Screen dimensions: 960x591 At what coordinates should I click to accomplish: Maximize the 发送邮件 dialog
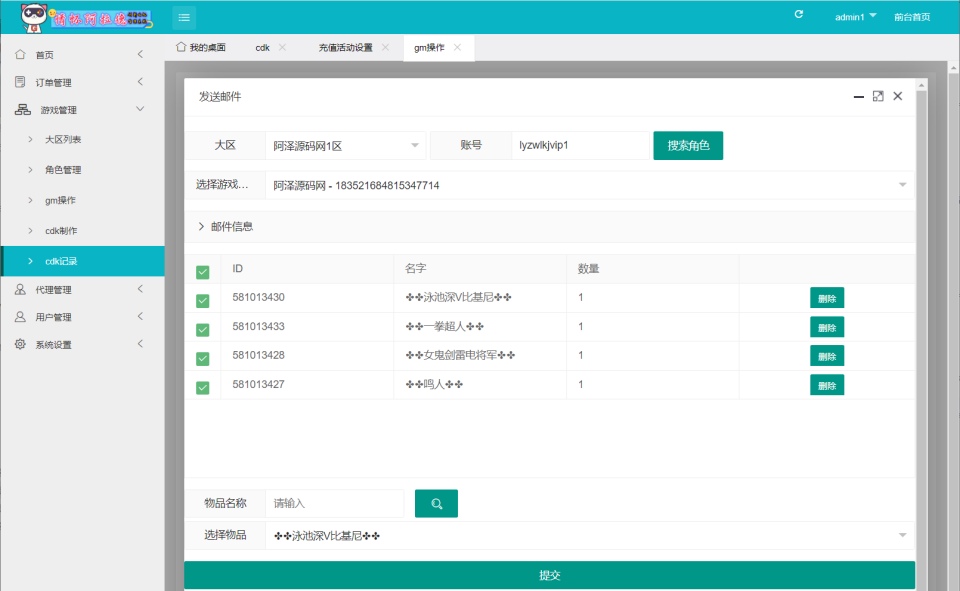[x=878, y=96]
